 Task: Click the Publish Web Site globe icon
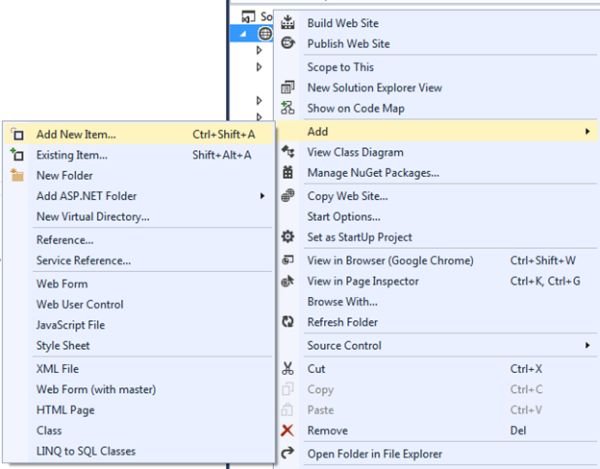click(288, 44)
